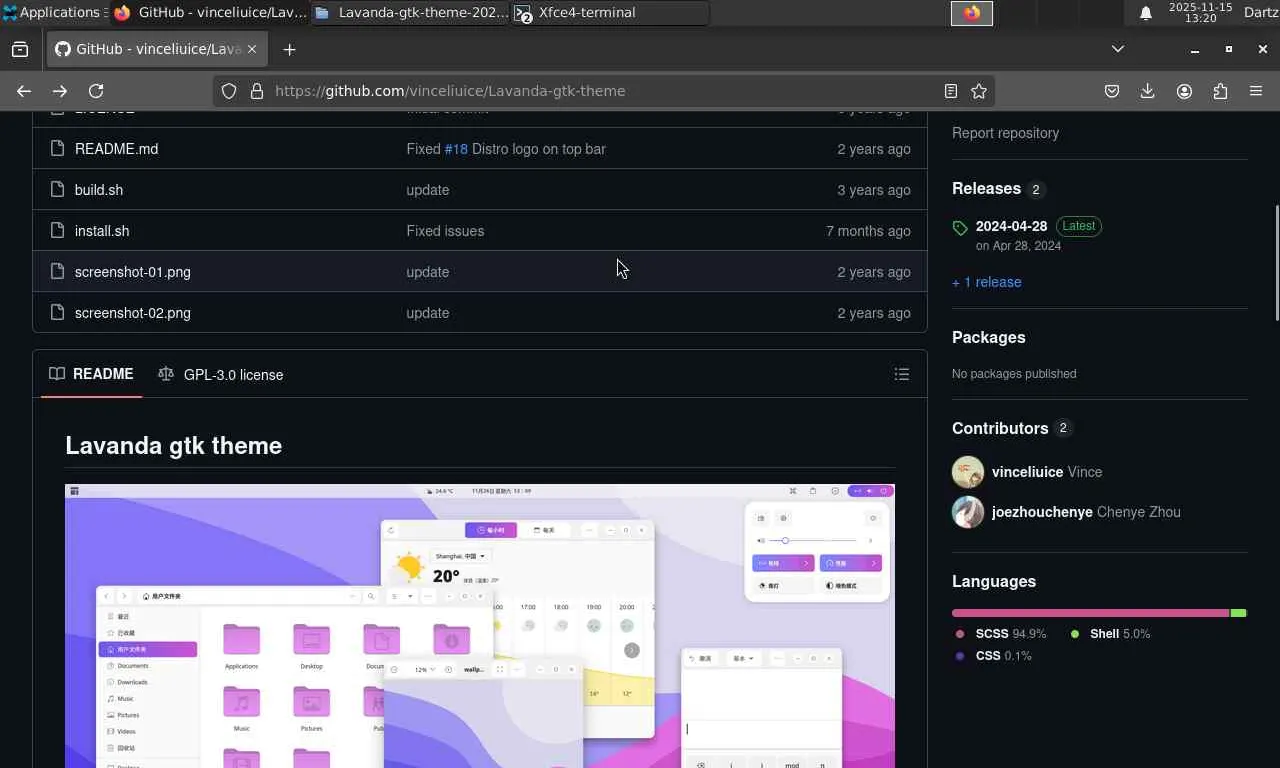This screenshot has width=1280, height=768.
Task: Click the file icon beside screenshot-02.png
Action: 57,313
